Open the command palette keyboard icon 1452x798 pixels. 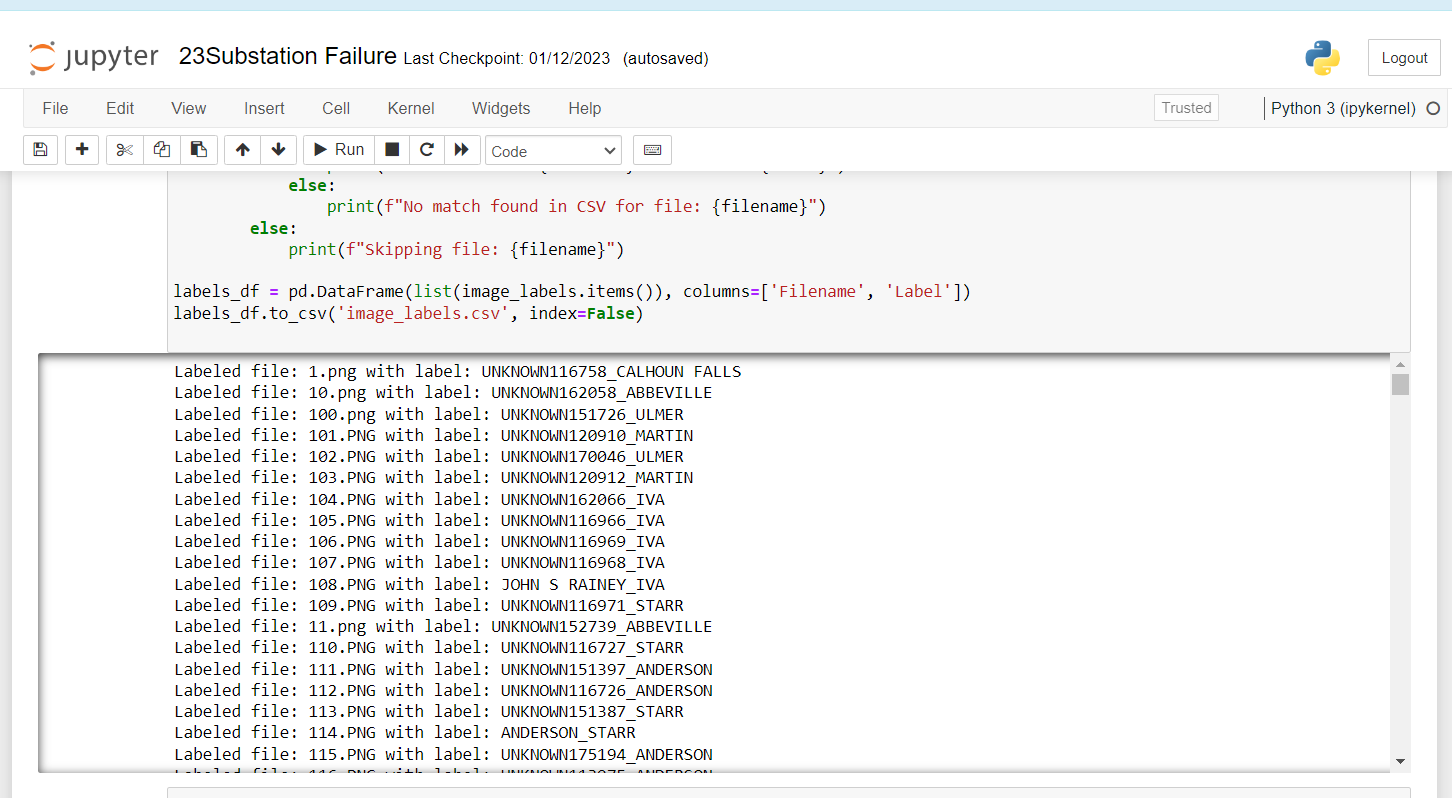(x=652, y=149)
